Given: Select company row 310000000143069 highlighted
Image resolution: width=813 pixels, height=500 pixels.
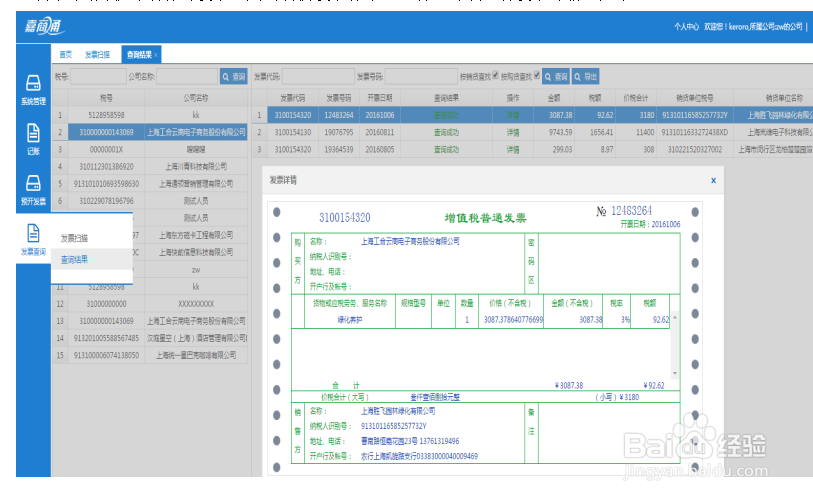Looking at the screenshot, I should tap(150, 132).
